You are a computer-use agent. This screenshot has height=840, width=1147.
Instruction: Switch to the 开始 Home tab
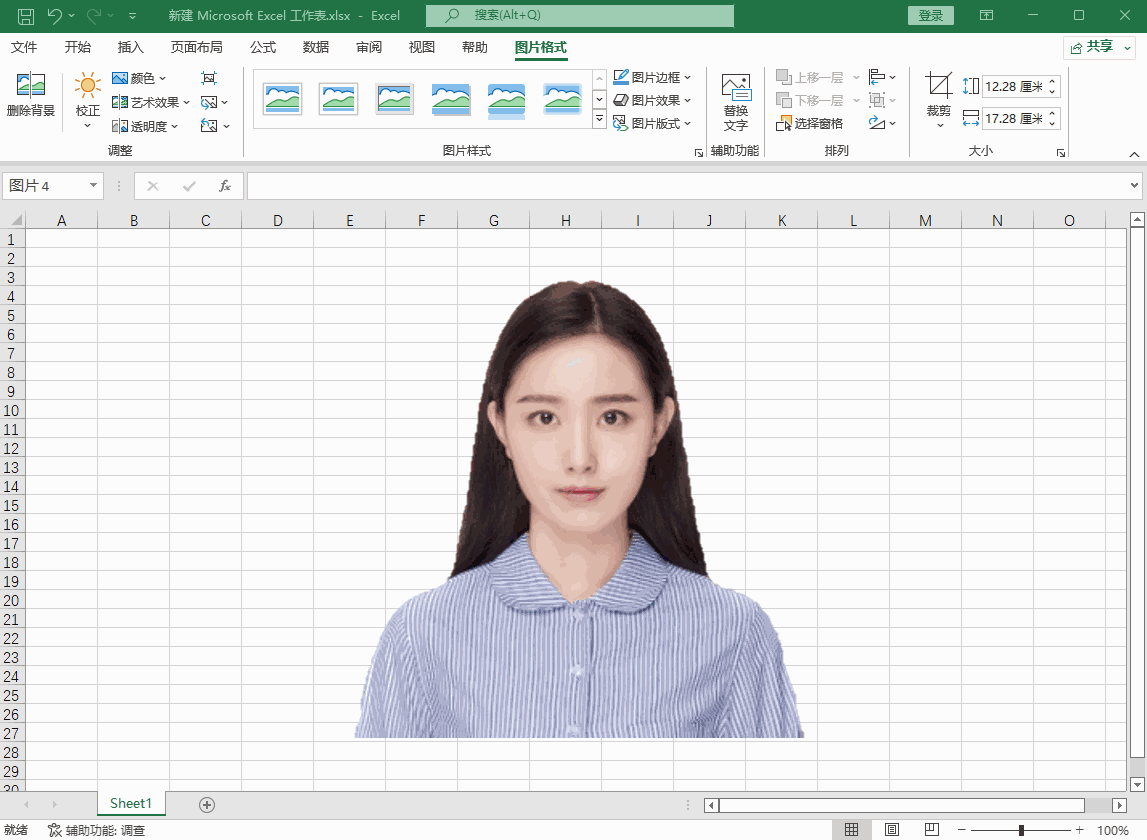point(78,48)
